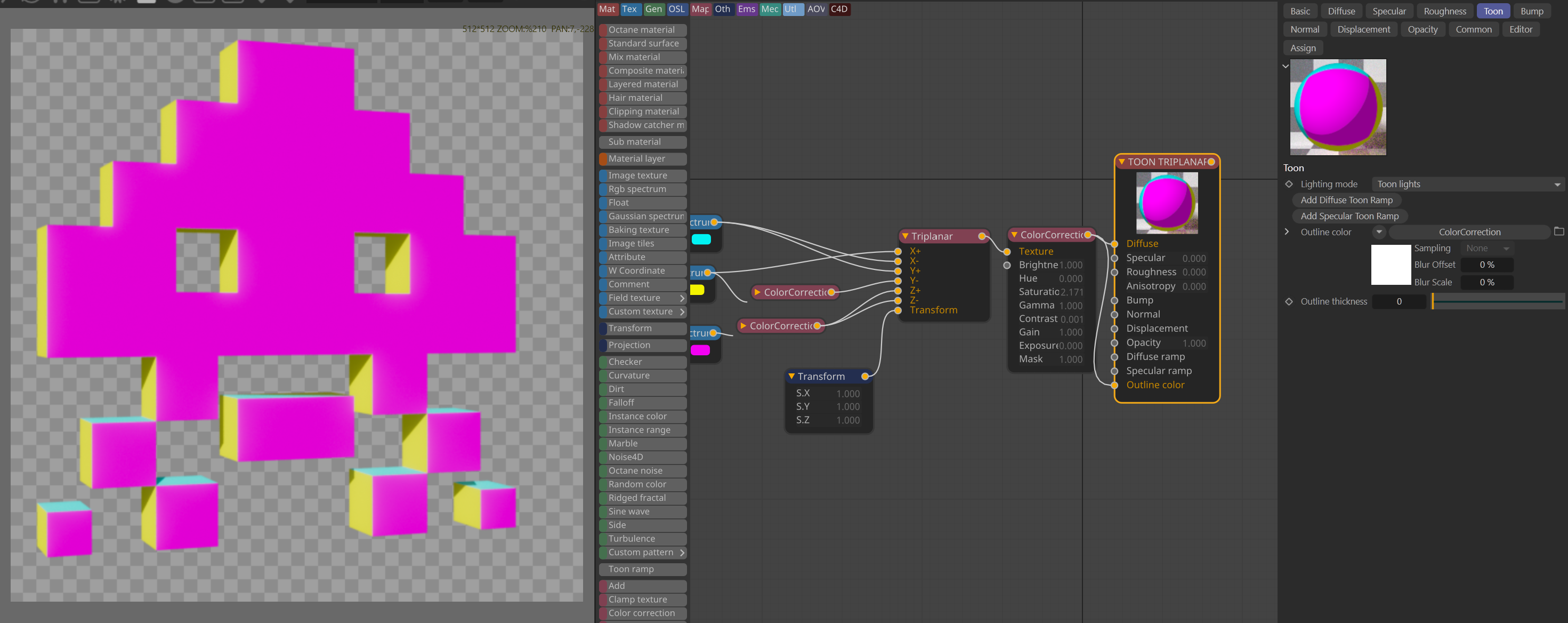Viewport: 1568px width, 623px height.
Task: Open the folder icon beside Outline color
Action: tap(1558, 231)
